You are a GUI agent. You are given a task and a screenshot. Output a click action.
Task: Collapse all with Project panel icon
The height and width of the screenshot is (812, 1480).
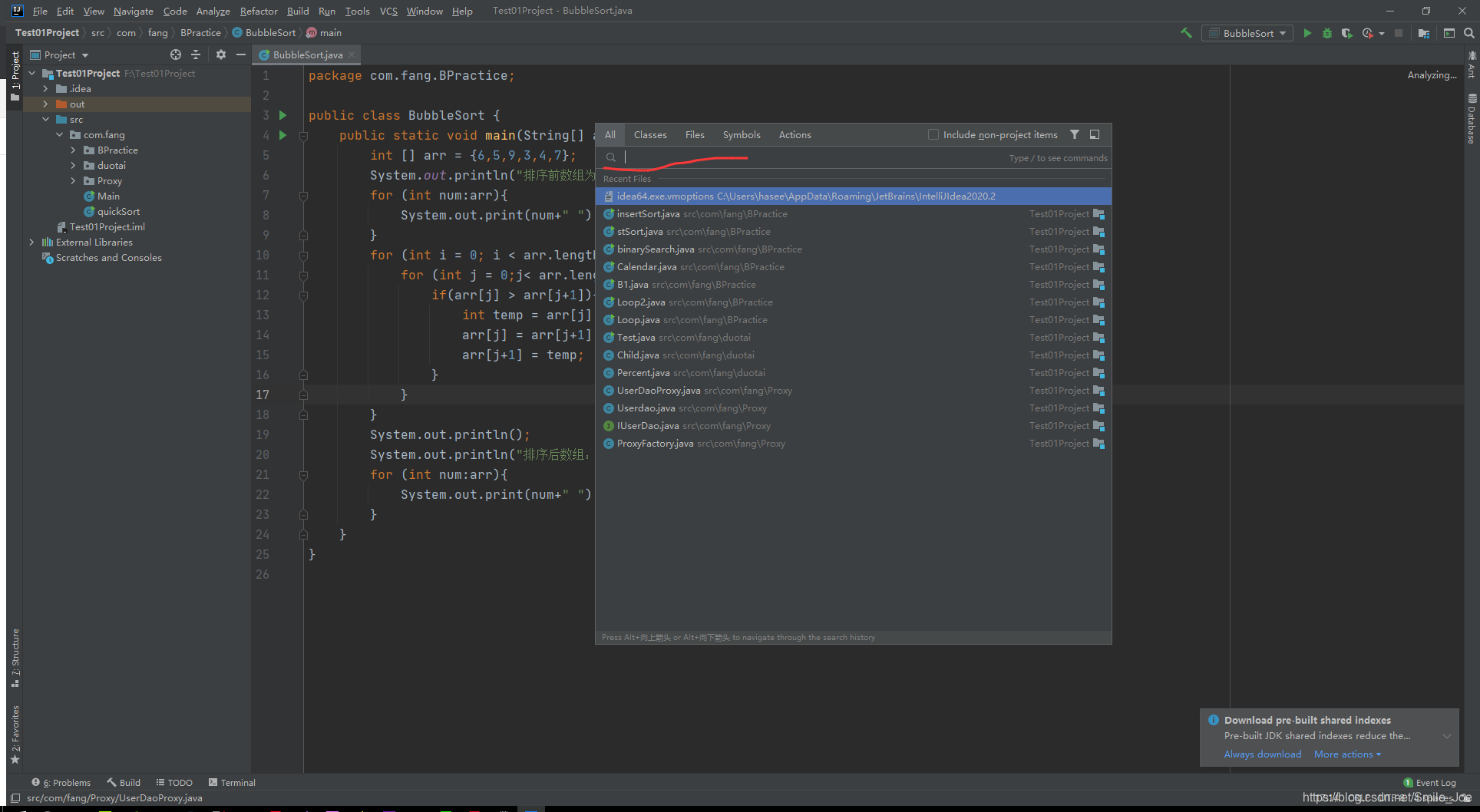click(x=196, y=54)
